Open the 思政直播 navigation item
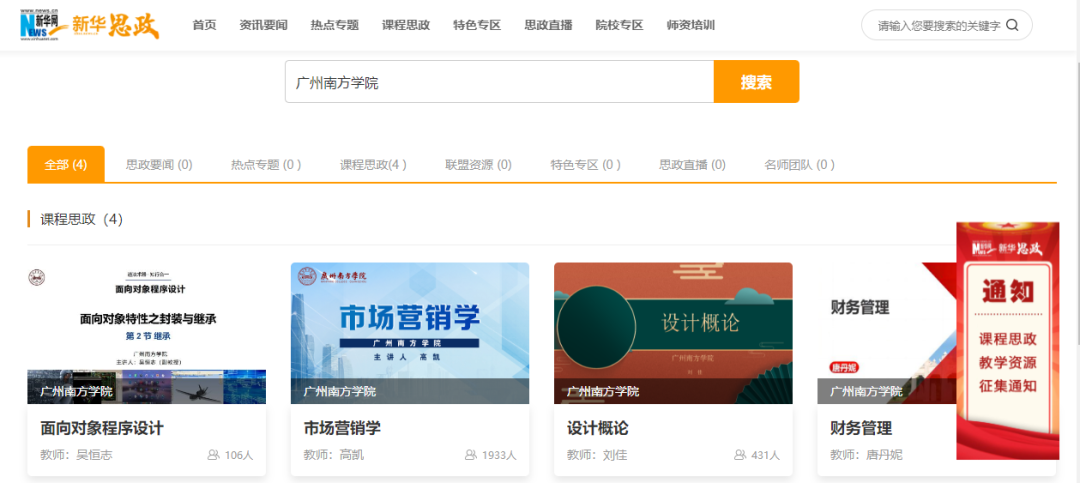The image size is (1080, 483). pos(548,25)
